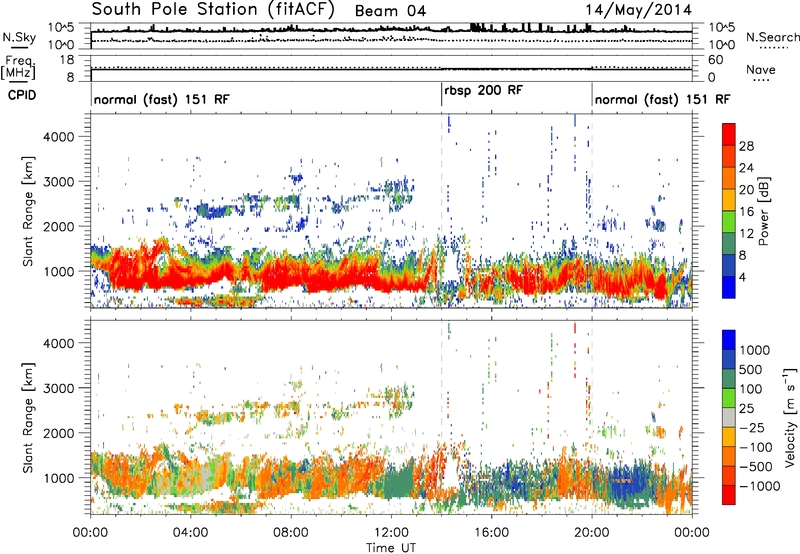Click the '-1000' label on Velocity color bar
The height and width of the screenshot is (554, 800).
[759, 486]
